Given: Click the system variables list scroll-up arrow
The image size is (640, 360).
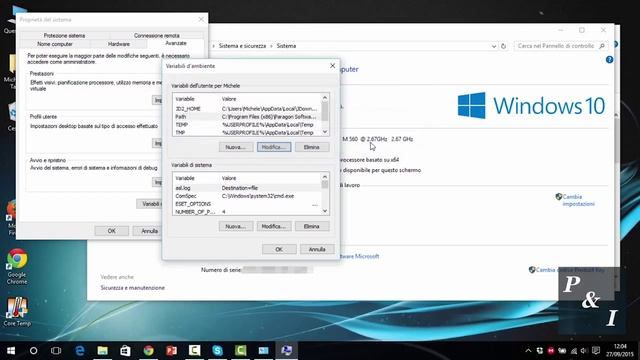Looking at the screenshot, I should coord(325,177).
